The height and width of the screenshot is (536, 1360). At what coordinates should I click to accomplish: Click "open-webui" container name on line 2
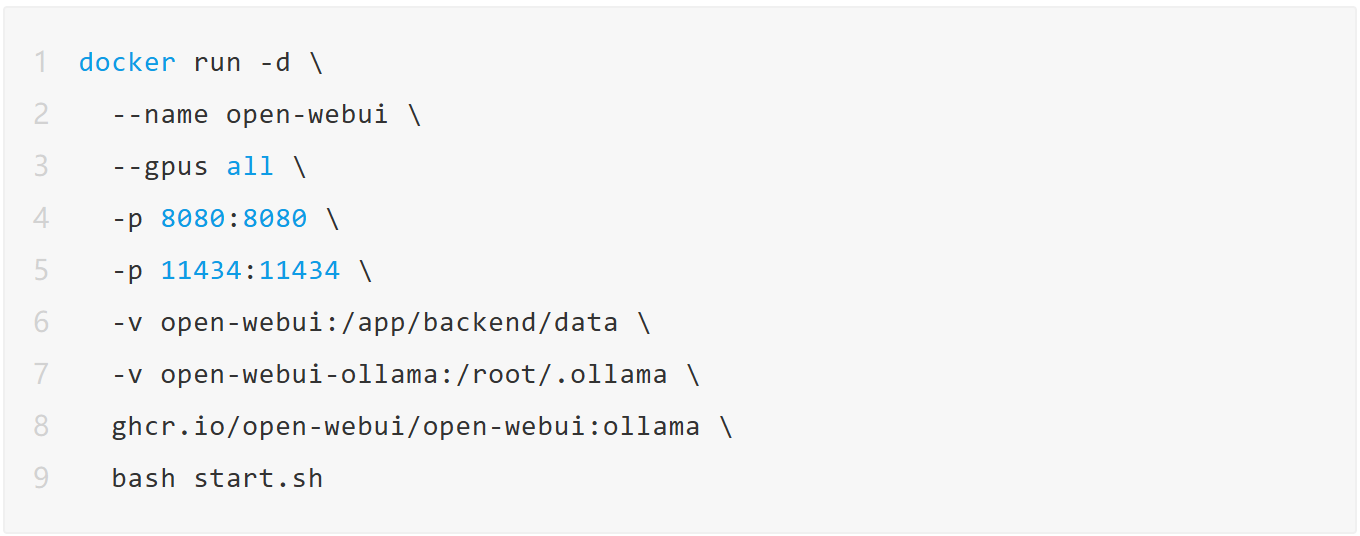tap(307, 114)
